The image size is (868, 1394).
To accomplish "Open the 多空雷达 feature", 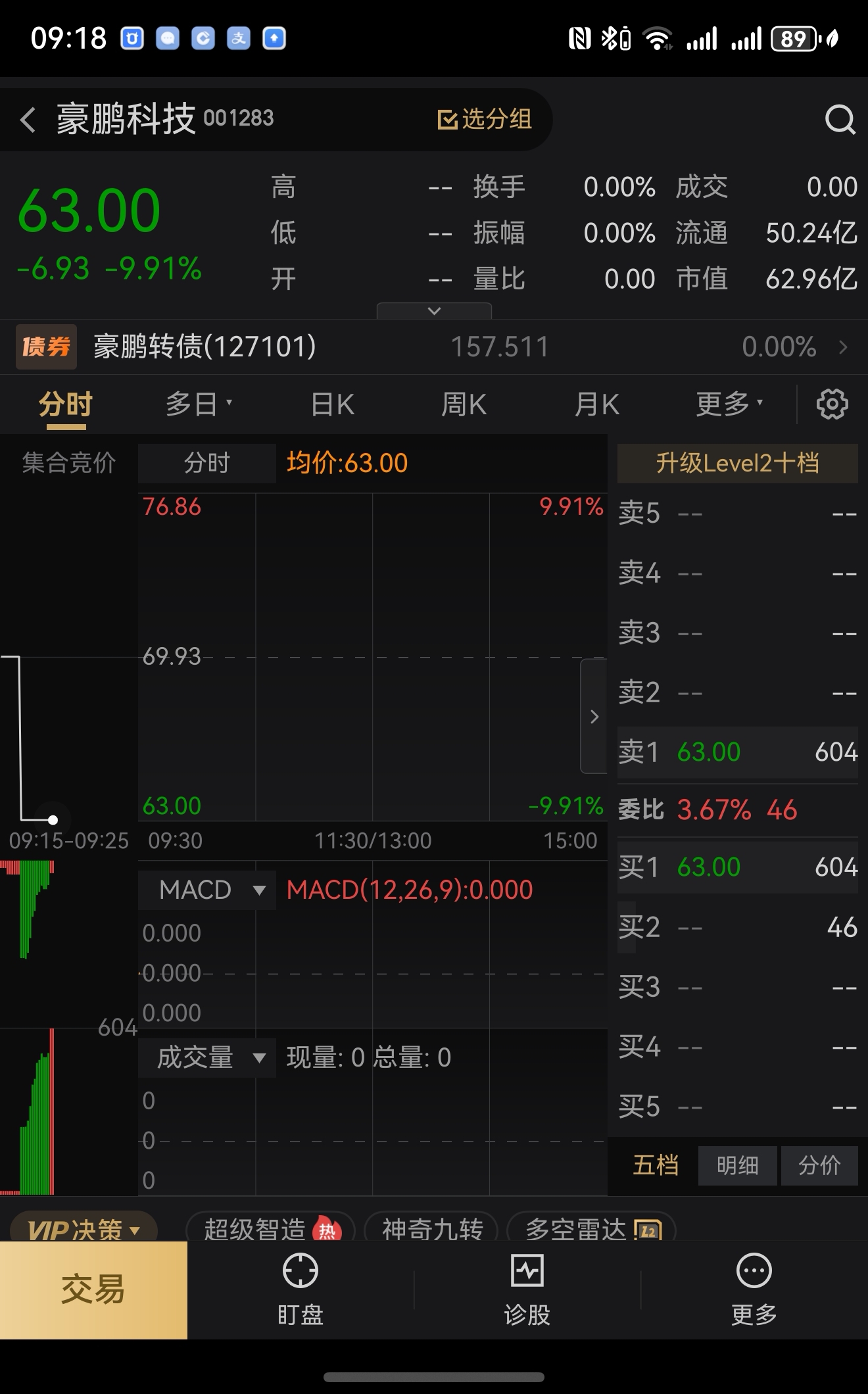I will pyautogui.click(x=591, y=1228).
